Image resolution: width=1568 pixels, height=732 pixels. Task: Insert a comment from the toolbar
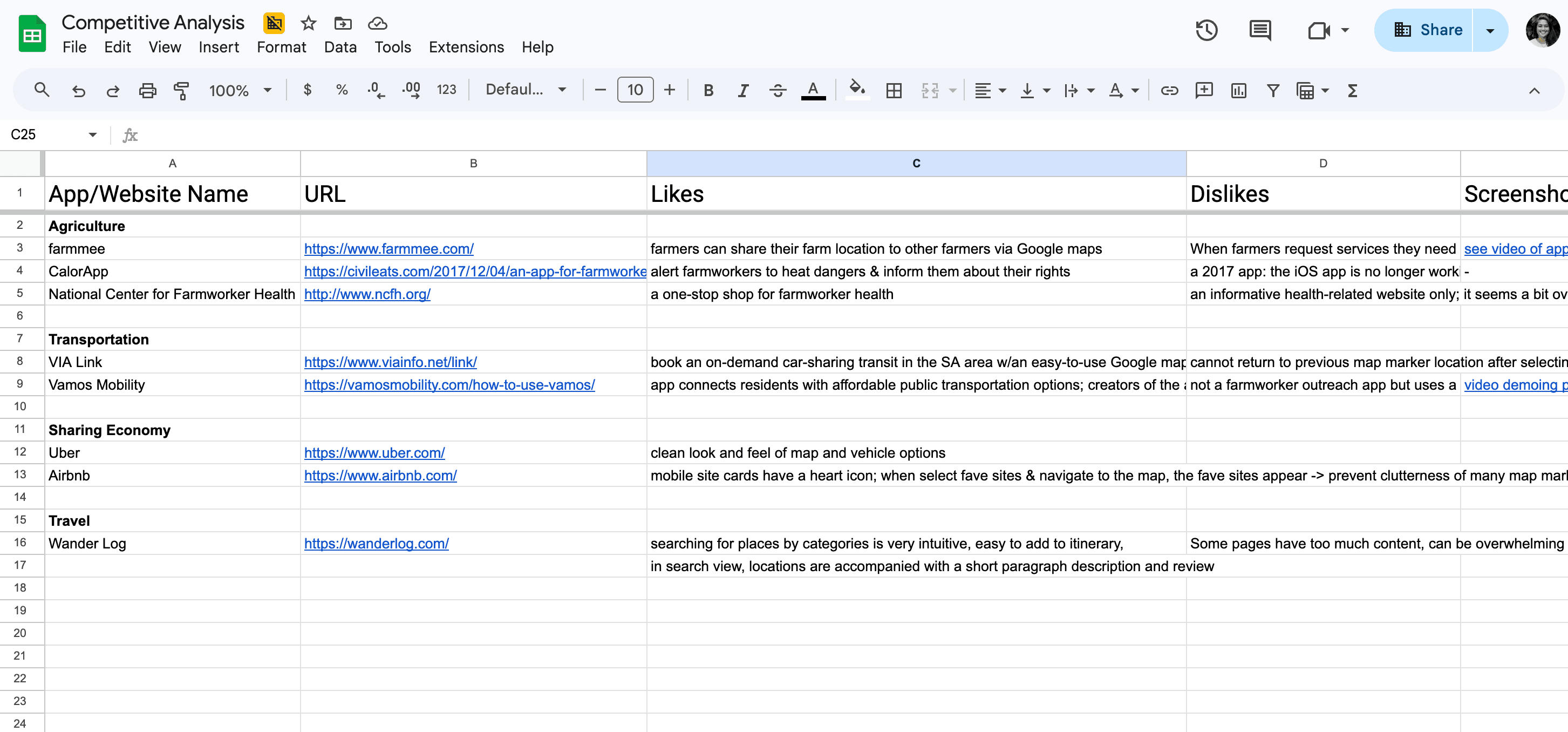coord(1204,90)
